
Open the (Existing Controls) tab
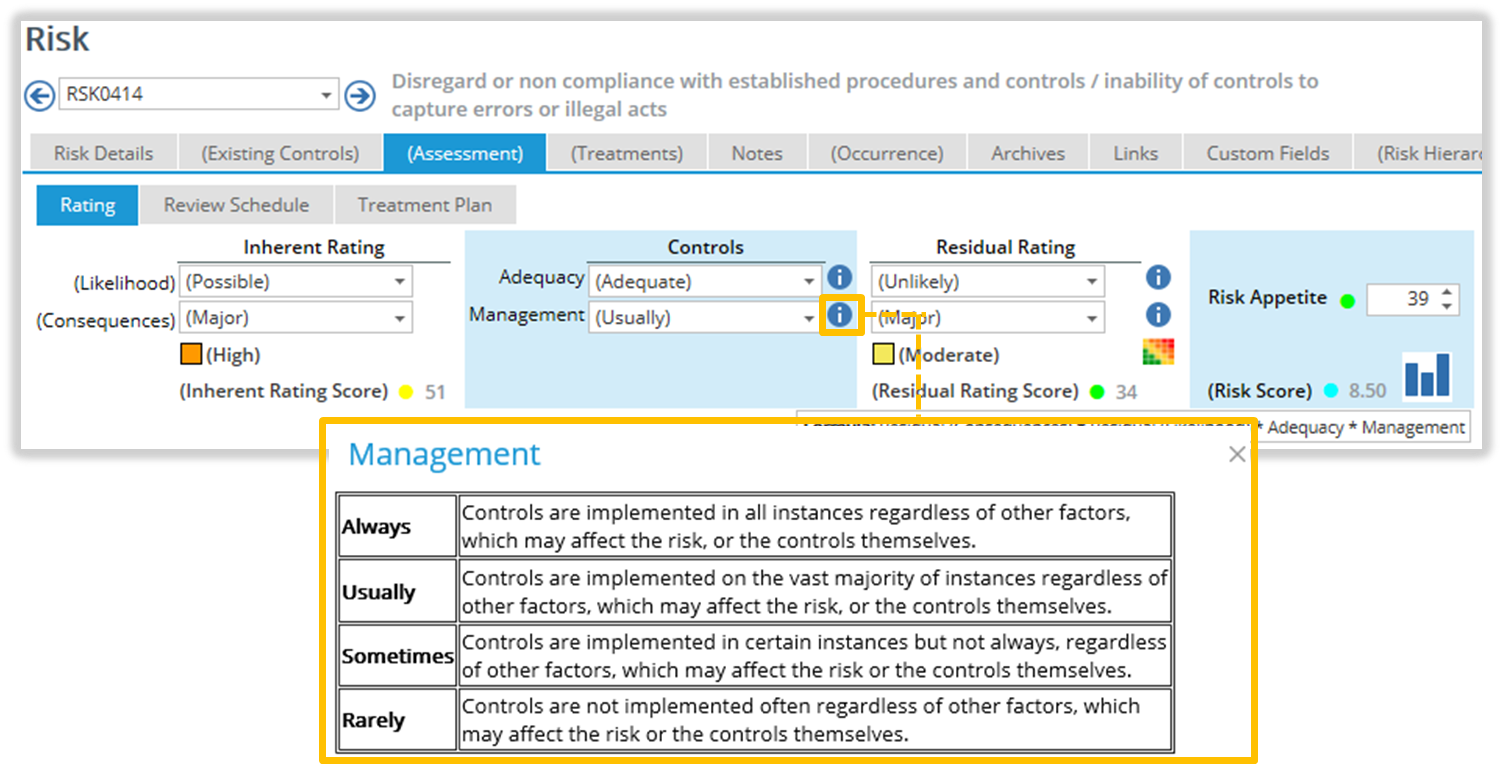coord(280,153)
